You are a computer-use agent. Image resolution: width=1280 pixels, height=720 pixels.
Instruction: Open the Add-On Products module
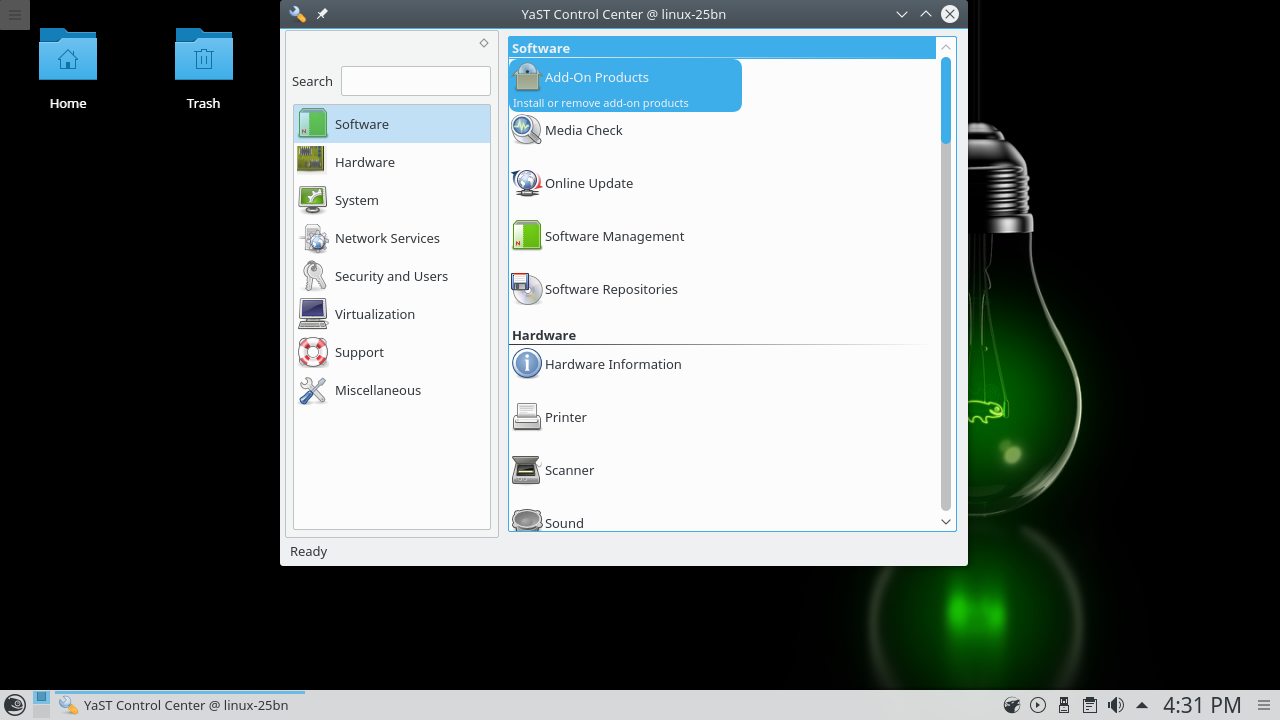[596, 78]
